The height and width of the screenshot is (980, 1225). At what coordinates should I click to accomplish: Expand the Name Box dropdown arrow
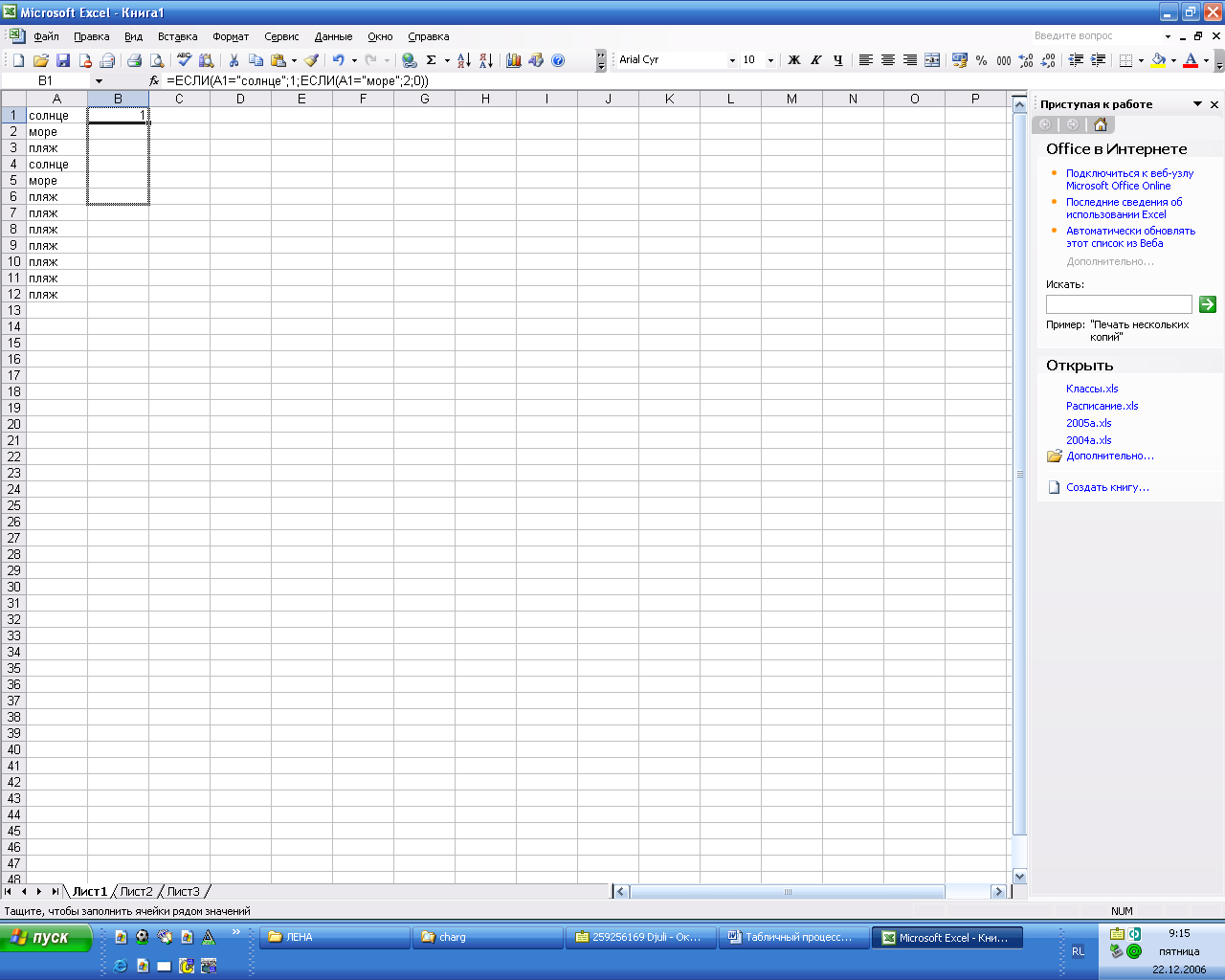pos(99,81)
